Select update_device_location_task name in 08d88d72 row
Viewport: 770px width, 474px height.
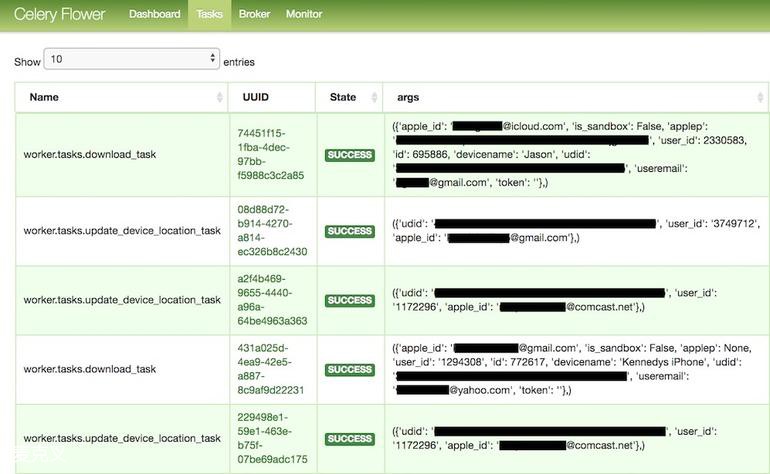pyautogui.click(x=122, y=230)
